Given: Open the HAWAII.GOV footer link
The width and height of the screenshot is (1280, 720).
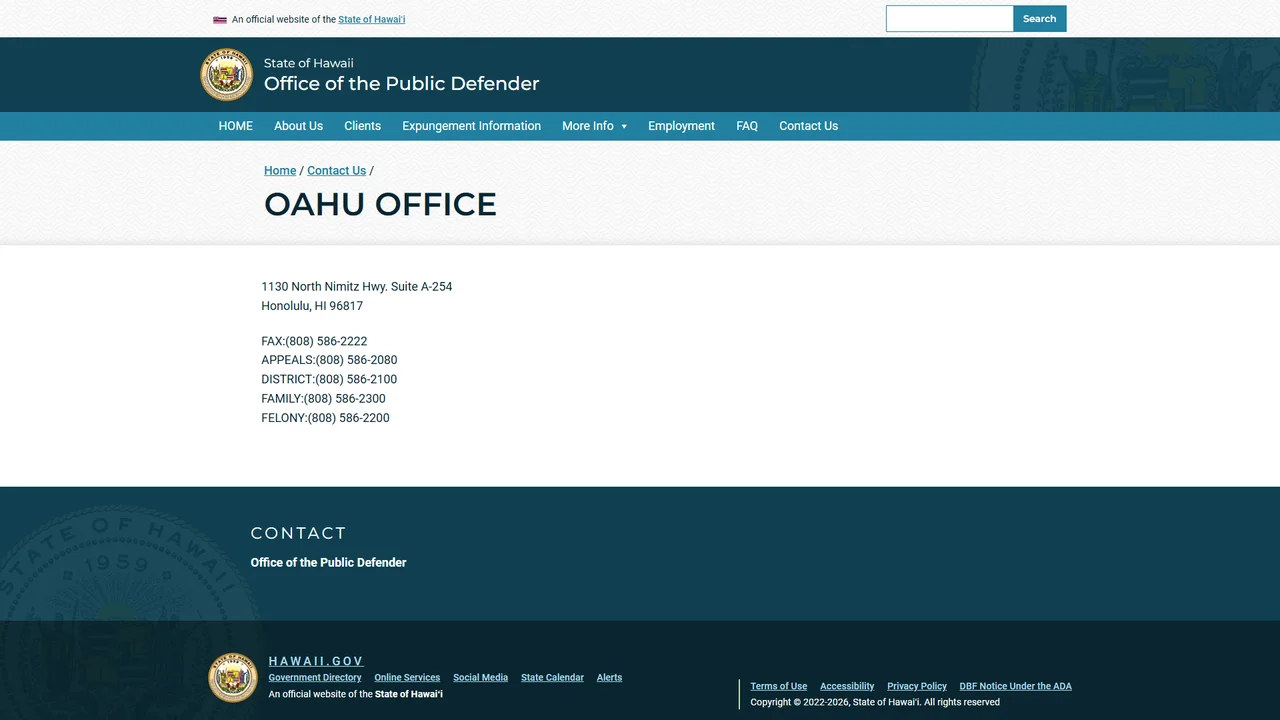Looking at the screenshot, I should (x=316, y=661).
